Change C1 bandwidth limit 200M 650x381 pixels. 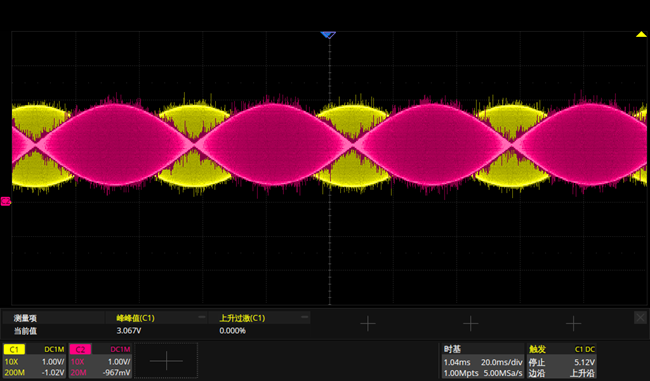[x=15, y=373]
